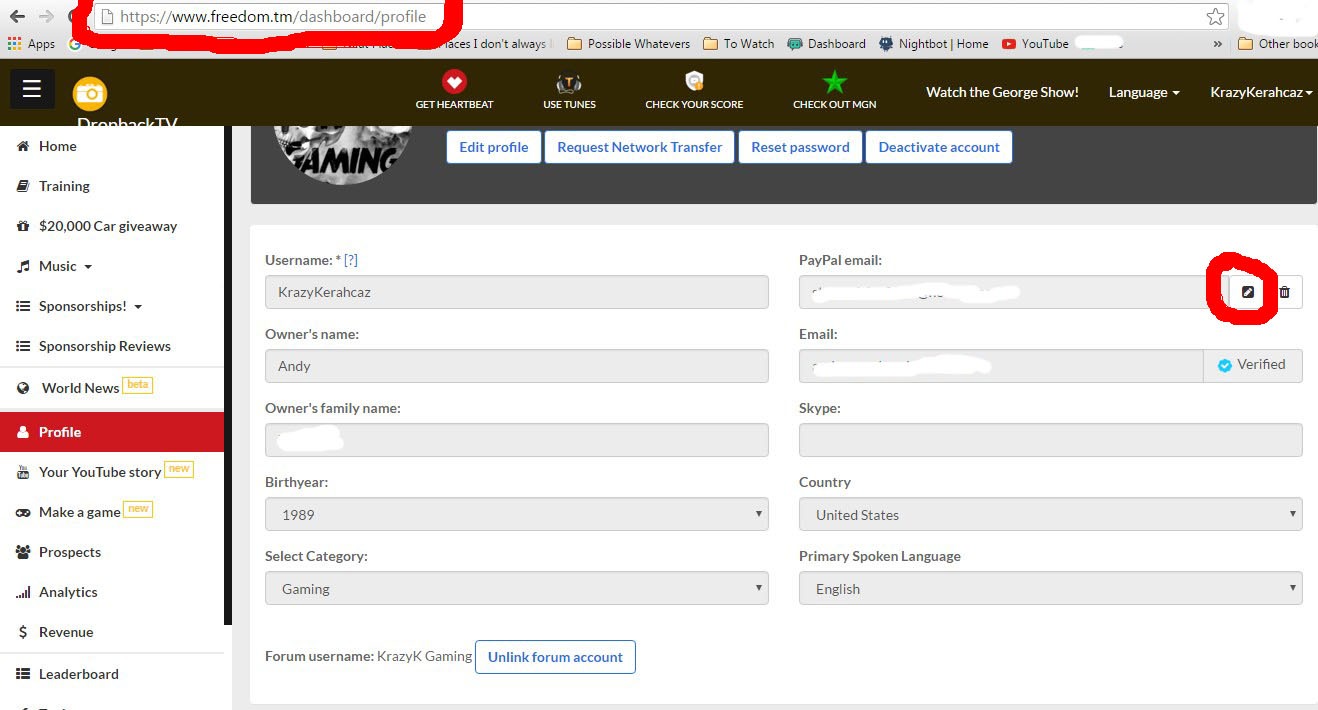Click the Check Your Score icon
The width and height of the screenshot is (1318, 710).
(694, 82)
